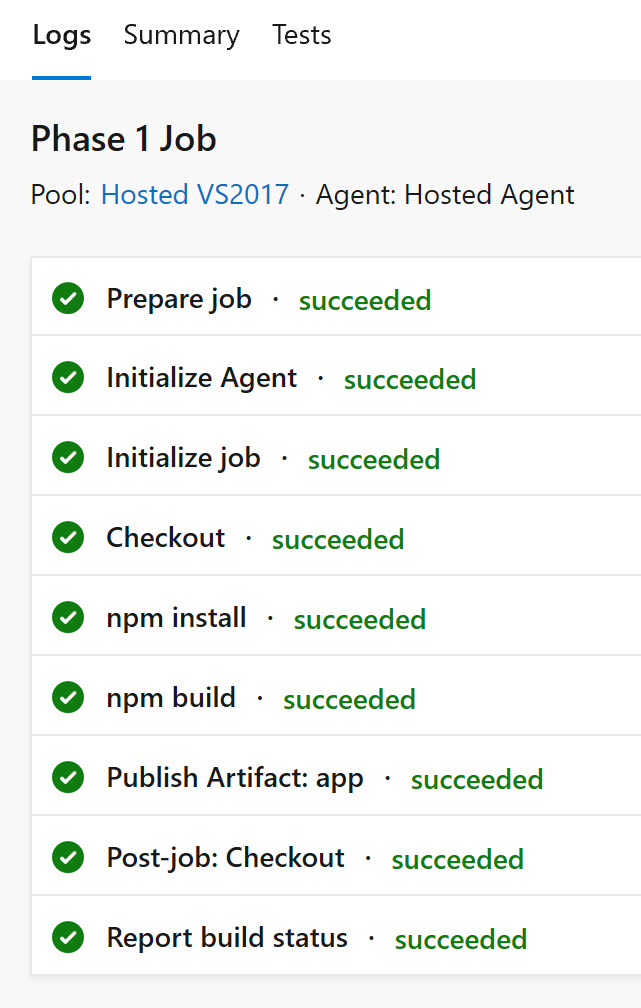Click the success icon for Initialize Agent

[x=68, y=377]
